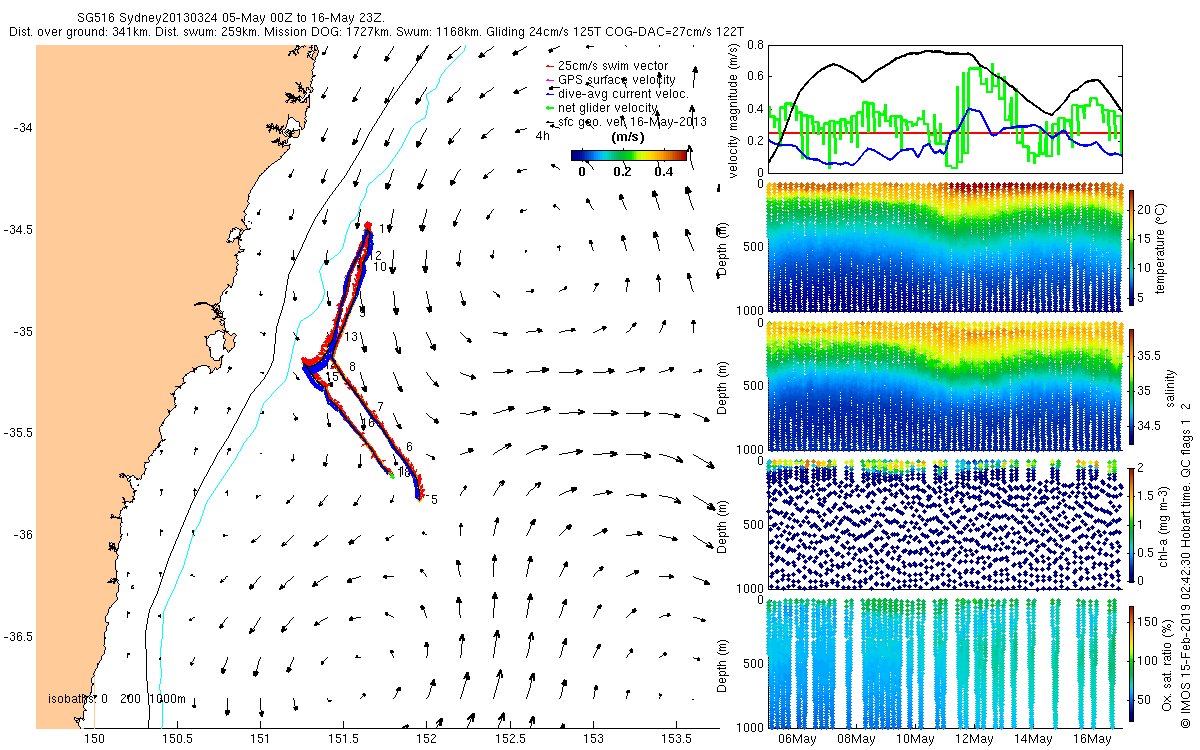This screenshot has height=750, width=1200.
Task: Click the 'Depth (m)' label of the oxygen panel
Action: 722,665
